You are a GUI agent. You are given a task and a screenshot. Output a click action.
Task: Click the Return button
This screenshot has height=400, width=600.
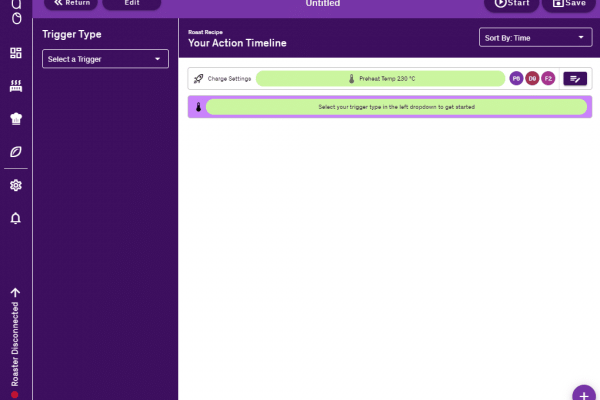click(x=72, y=4)
